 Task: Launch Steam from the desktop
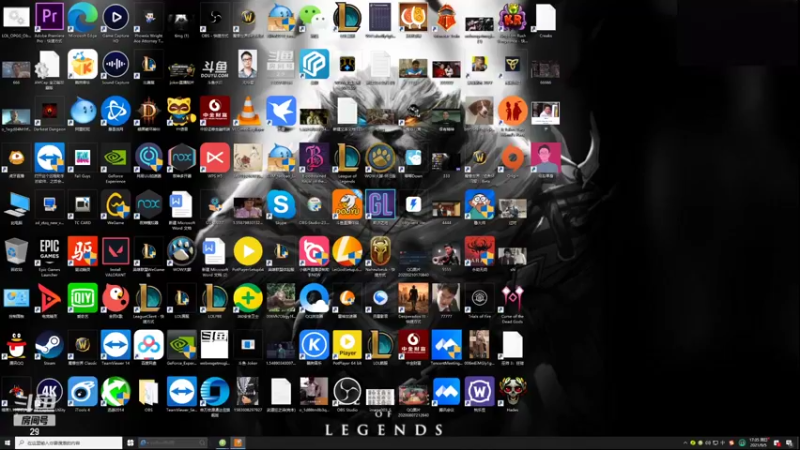coord(49,345)
